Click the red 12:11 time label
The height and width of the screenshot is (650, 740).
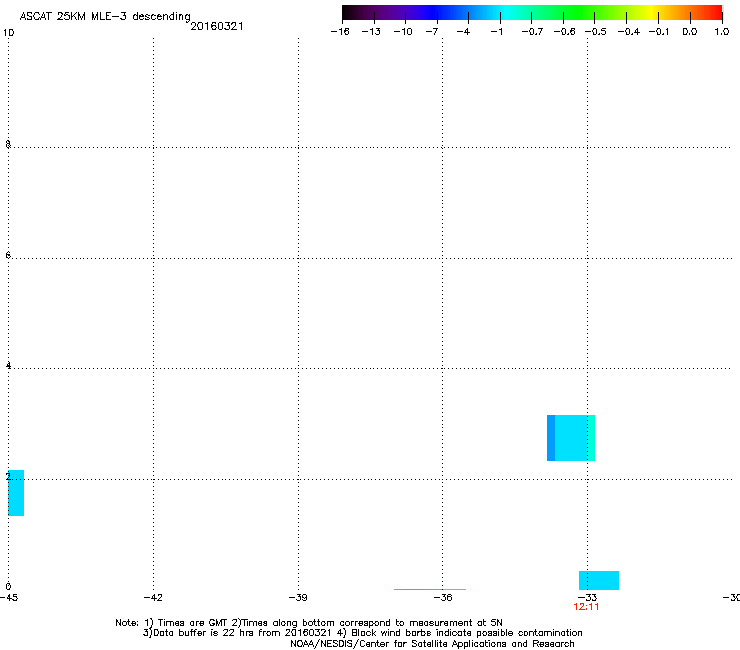586,607
